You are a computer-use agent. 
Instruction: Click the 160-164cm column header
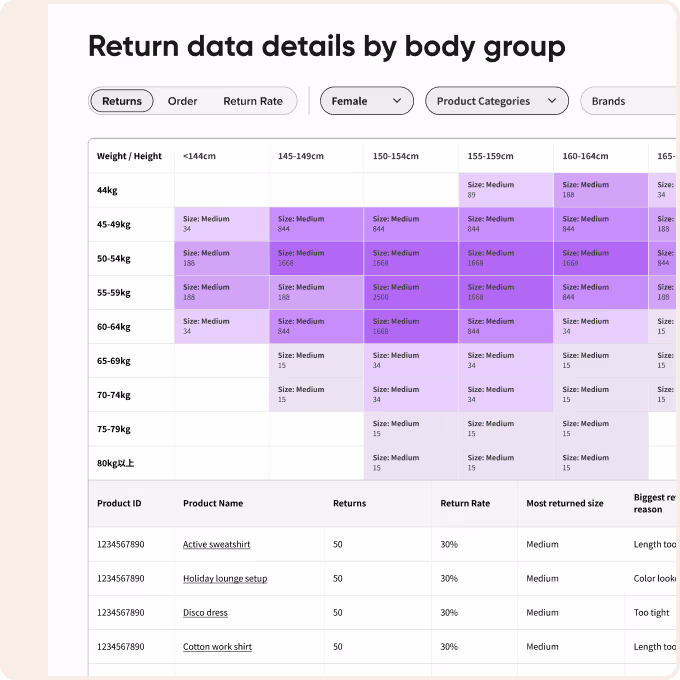point(585,156)
